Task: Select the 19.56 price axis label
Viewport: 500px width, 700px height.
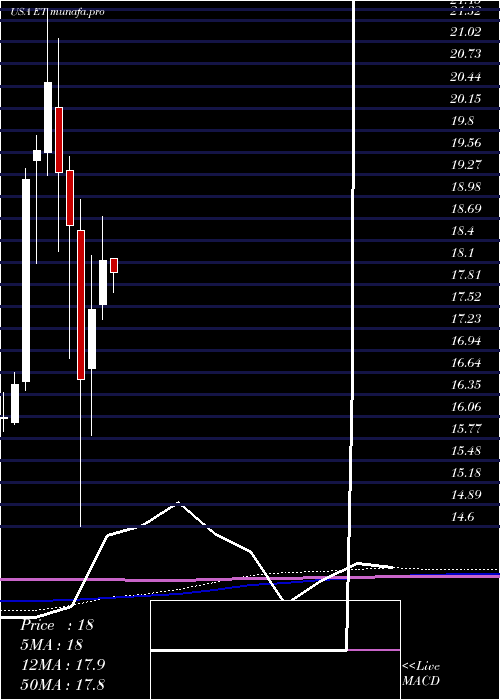Action: click(466, 142)
